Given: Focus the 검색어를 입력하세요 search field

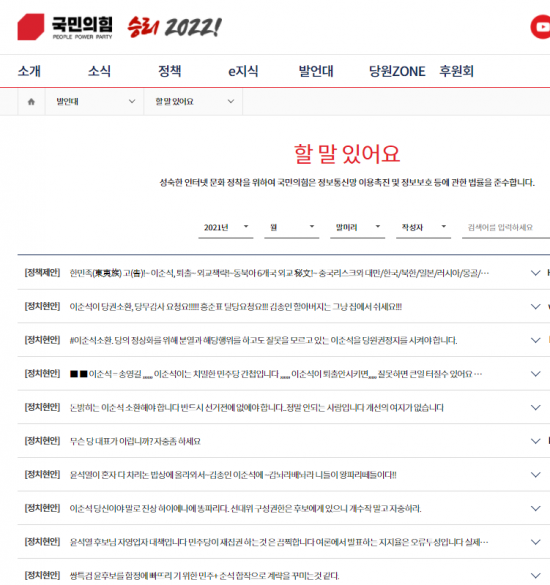Looking at the screenshot, I should (x=506, y=227).
